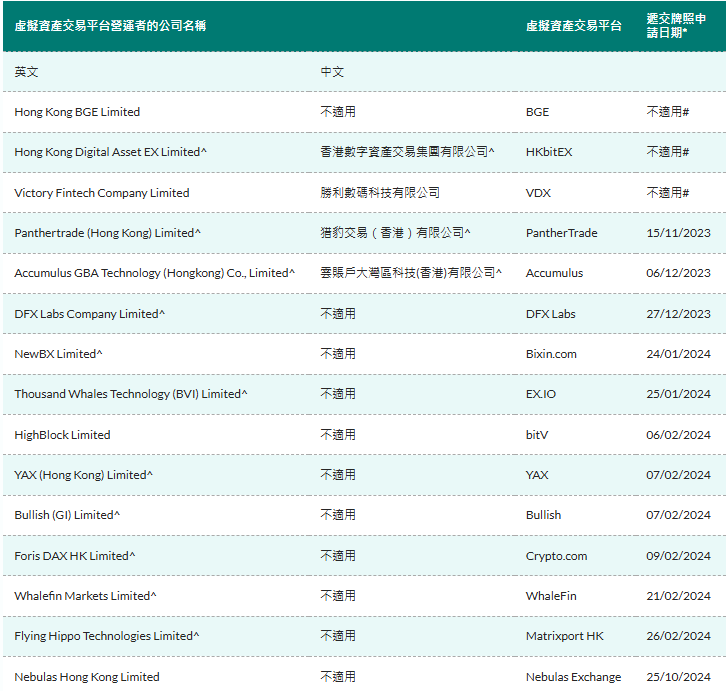Click the 'Bixin.com' platform cell
The height and width of the screenshot is (691, 726).
[551, 354]
